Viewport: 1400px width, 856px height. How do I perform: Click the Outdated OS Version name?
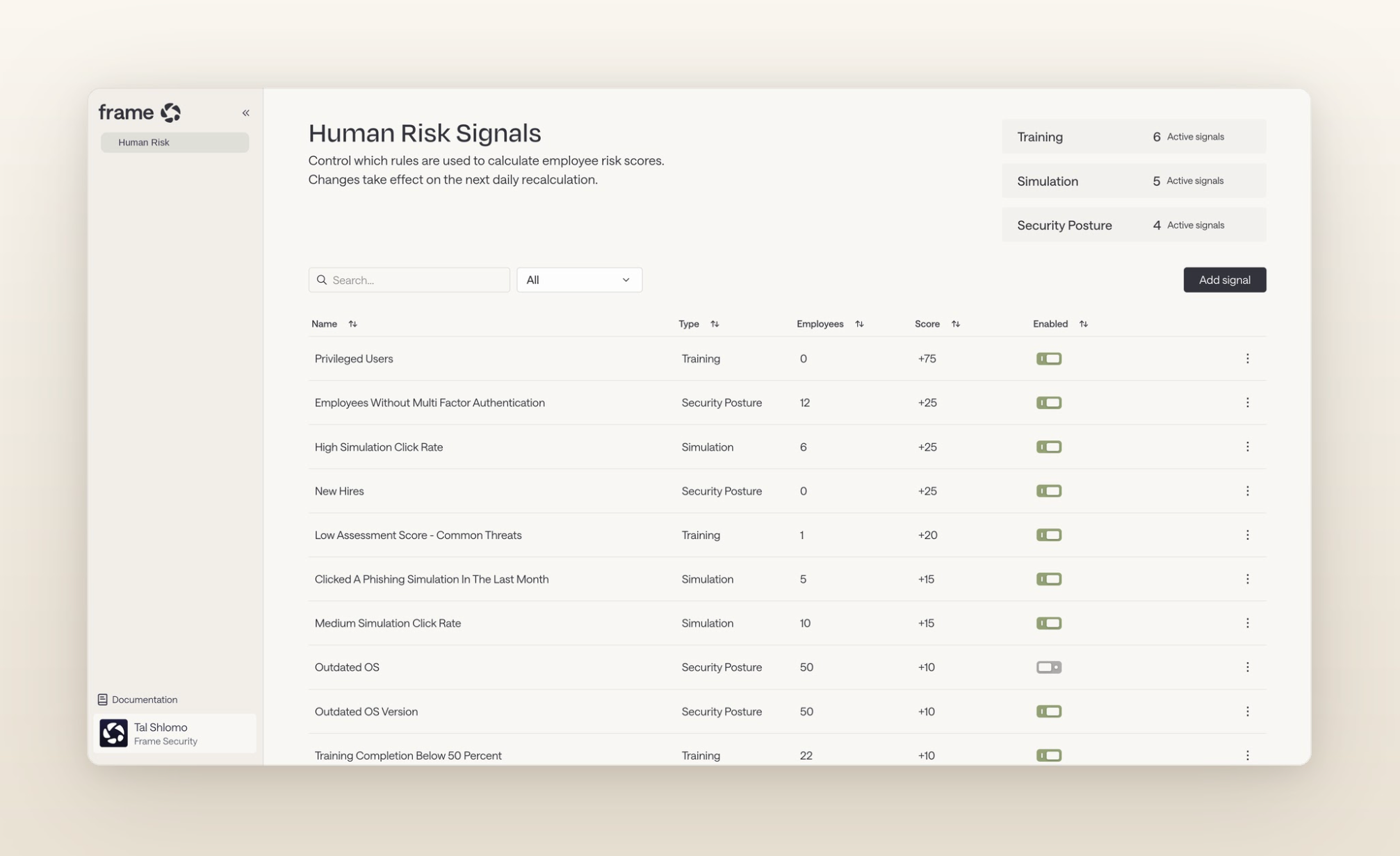click(366, 711)
